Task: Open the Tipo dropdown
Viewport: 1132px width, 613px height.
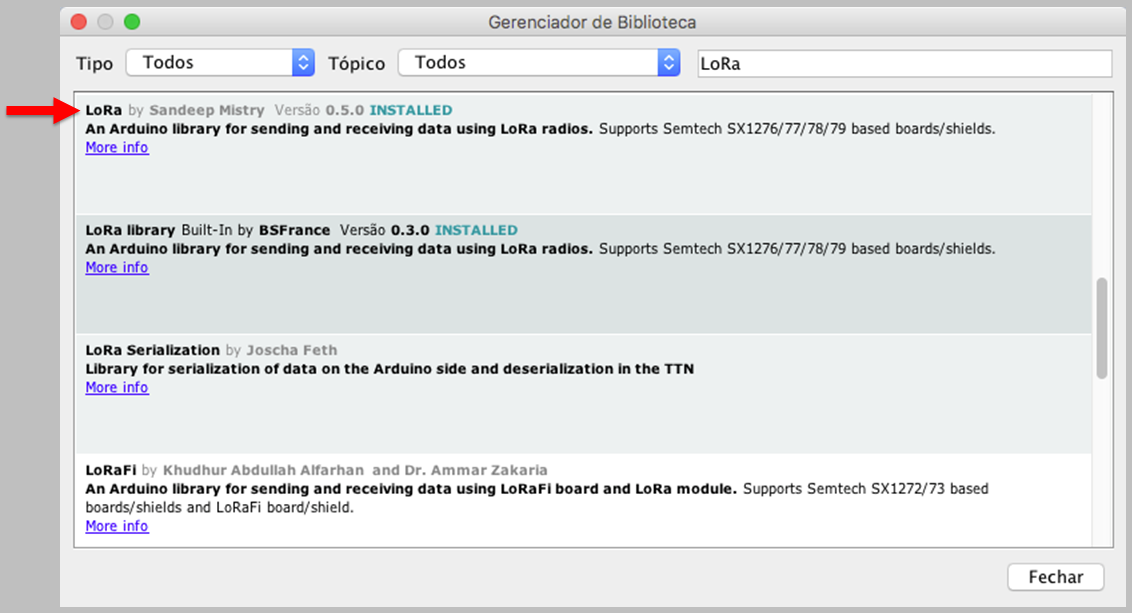Action: pyautogui.click(x=220, y=63)
